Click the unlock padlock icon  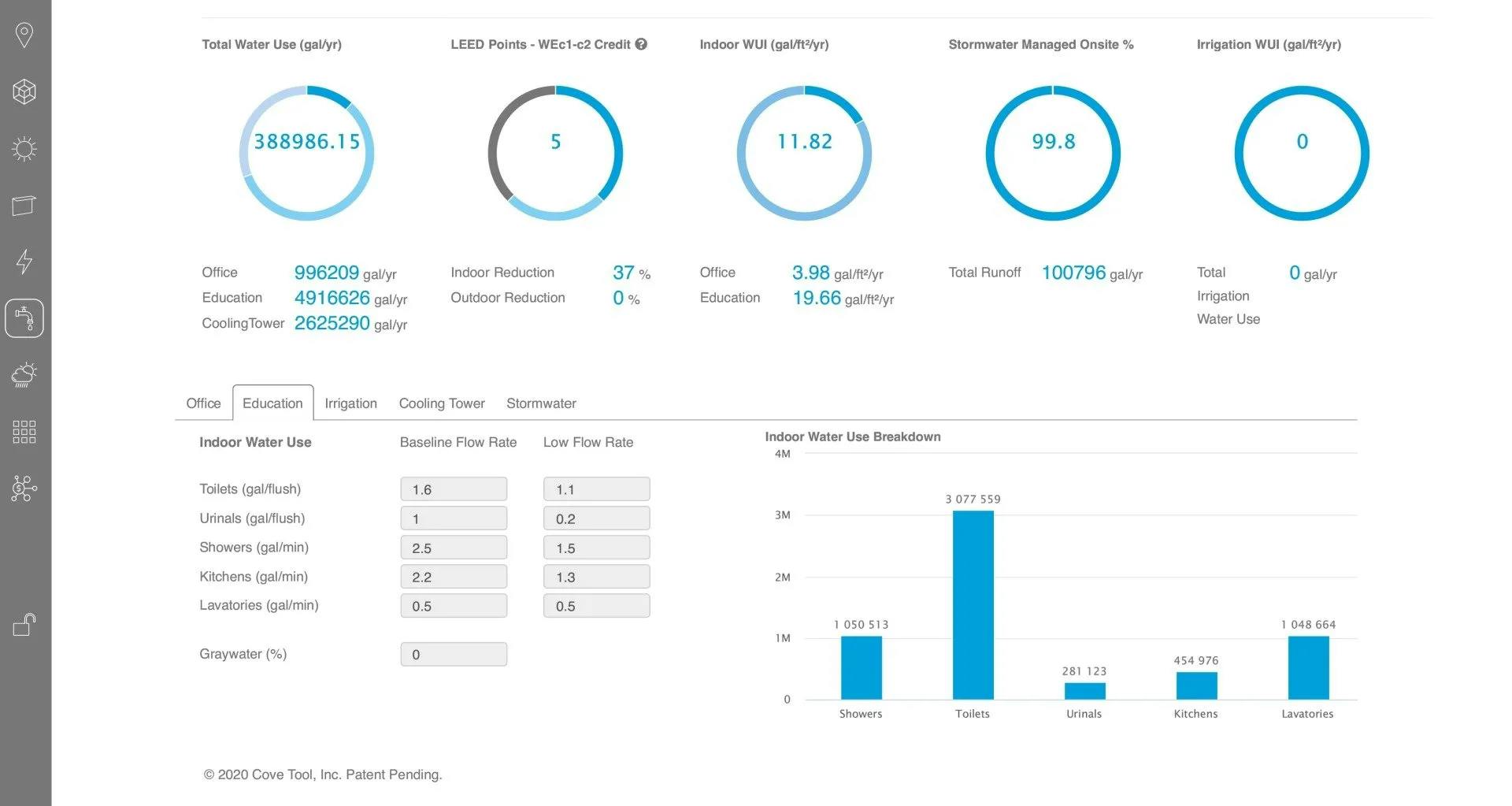point(24,624)
